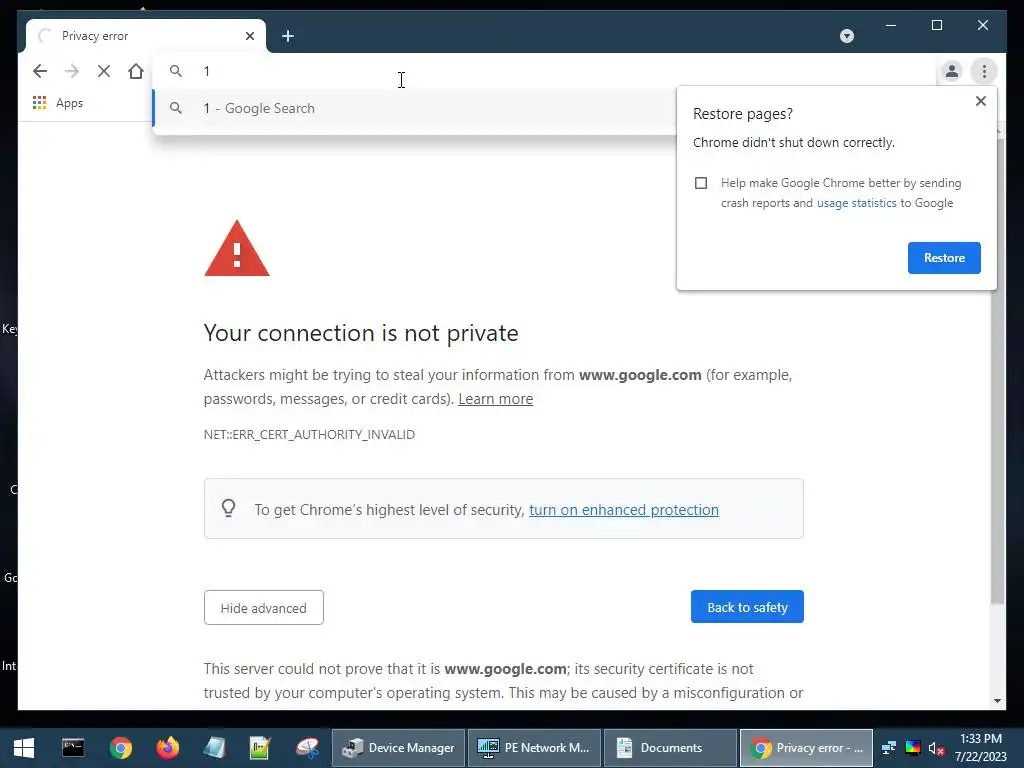Click the network tray icon
The height and width of the screenshot is (768, 1024).
pyautogui.click(x=889, y=748)
